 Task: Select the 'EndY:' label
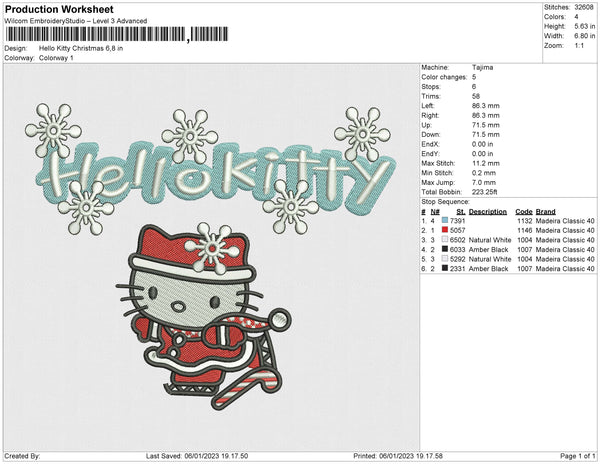tap(430, 153)
